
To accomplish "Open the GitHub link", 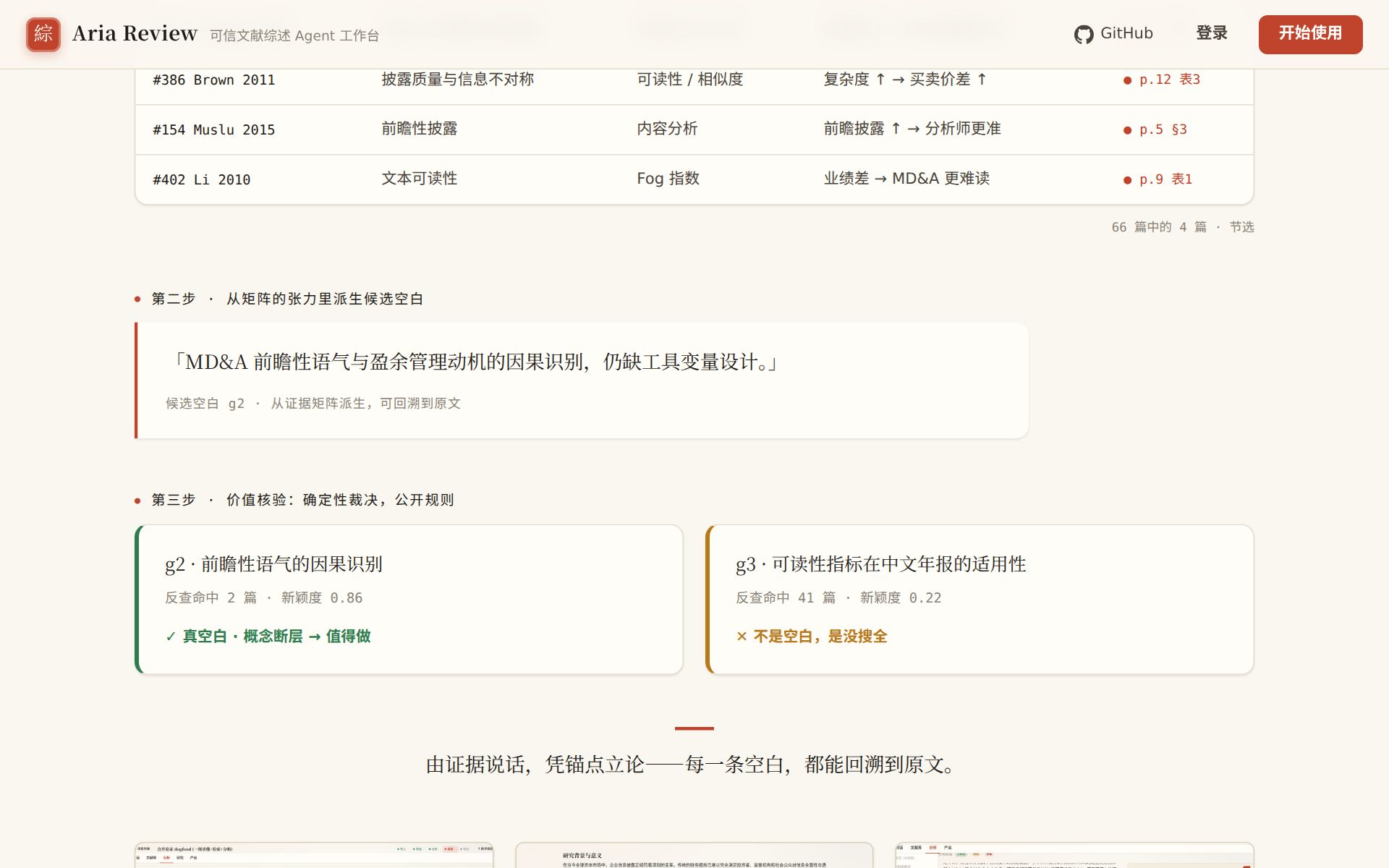I will pyautogui.click(x=1113, y=33).
